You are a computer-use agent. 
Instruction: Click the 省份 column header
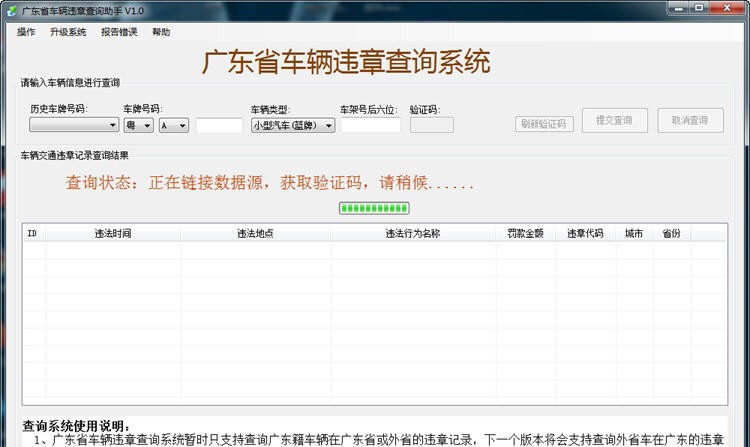click(x=672, y=233)
